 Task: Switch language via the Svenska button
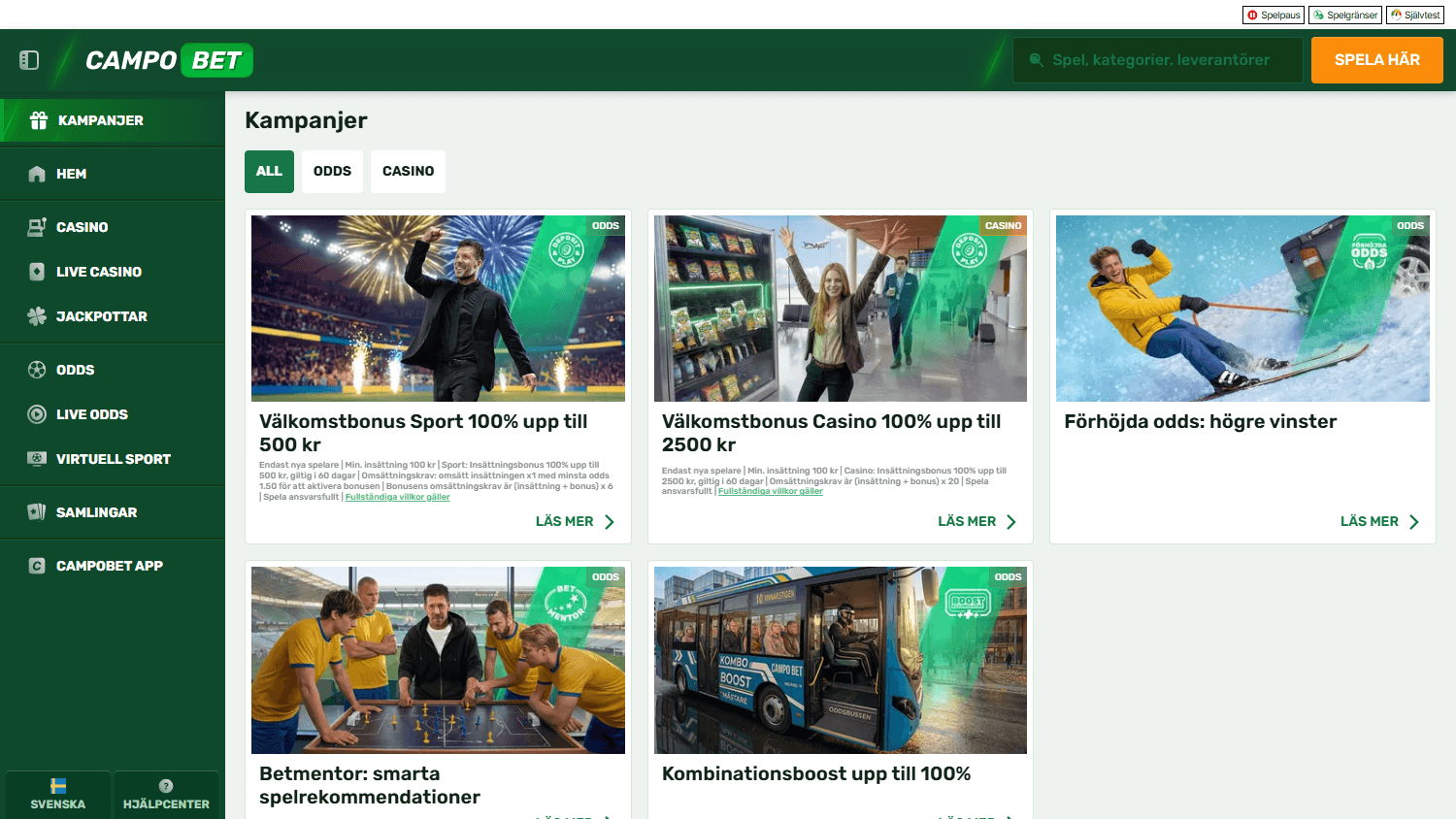pos(58,795)
